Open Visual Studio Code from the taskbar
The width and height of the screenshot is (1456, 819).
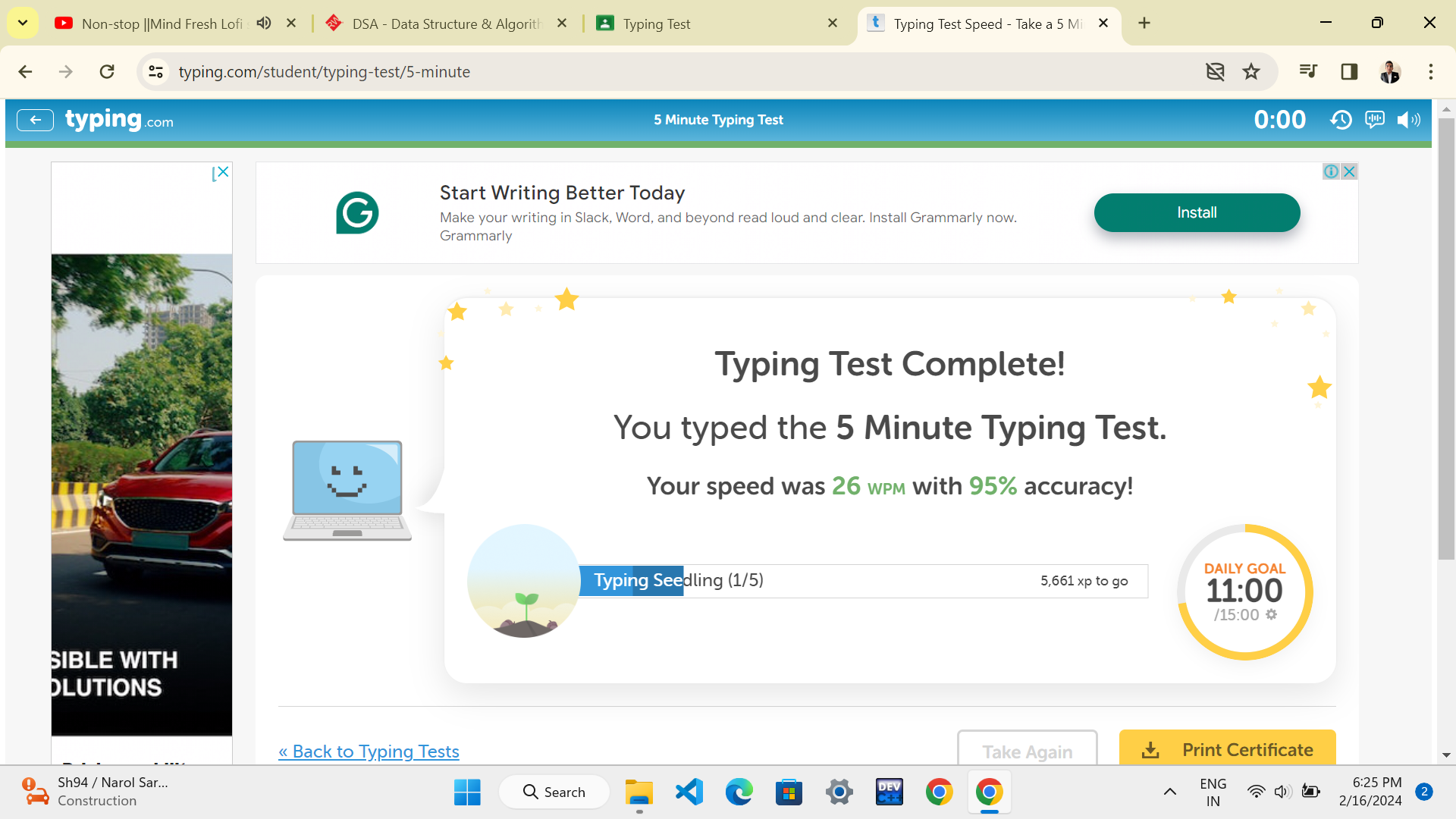click(x=689, y=792)
